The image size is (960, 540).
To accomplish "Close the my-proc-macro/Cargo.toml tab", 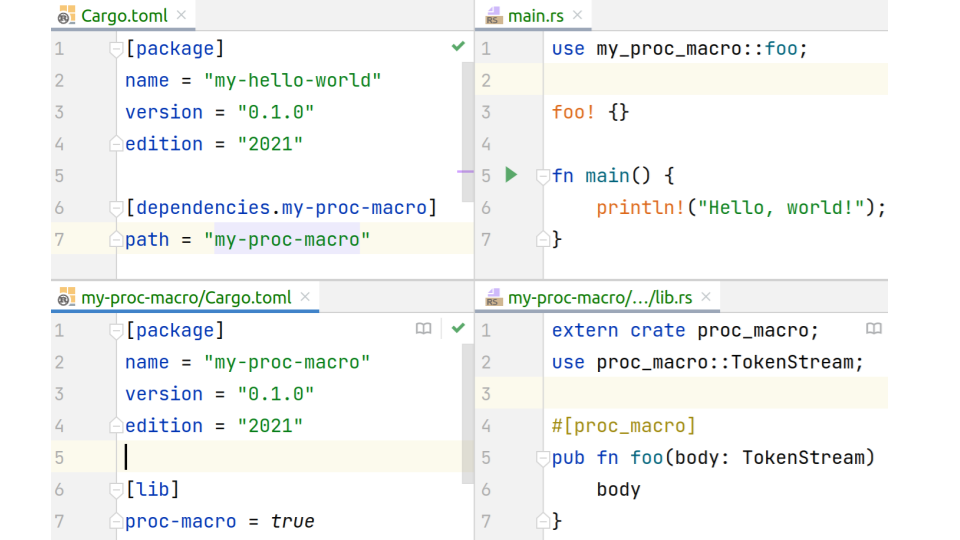I will pos(305,297).
